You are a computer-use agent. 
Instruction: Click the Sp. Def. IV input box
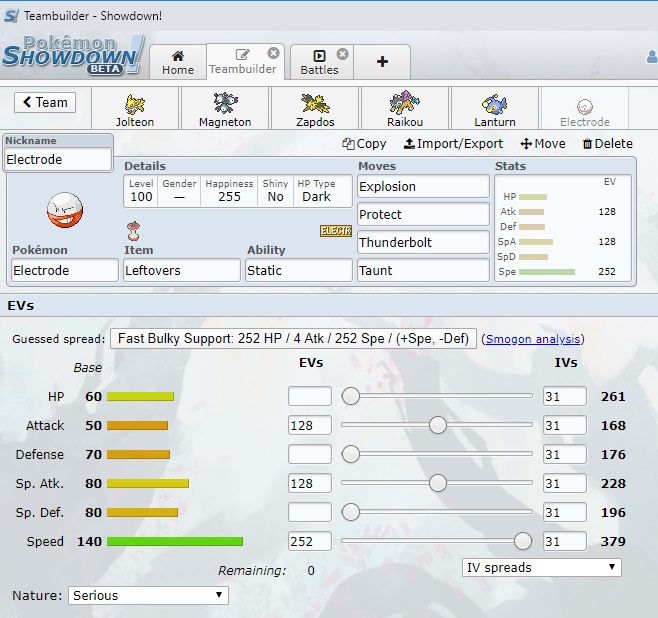tap(565, 512)
